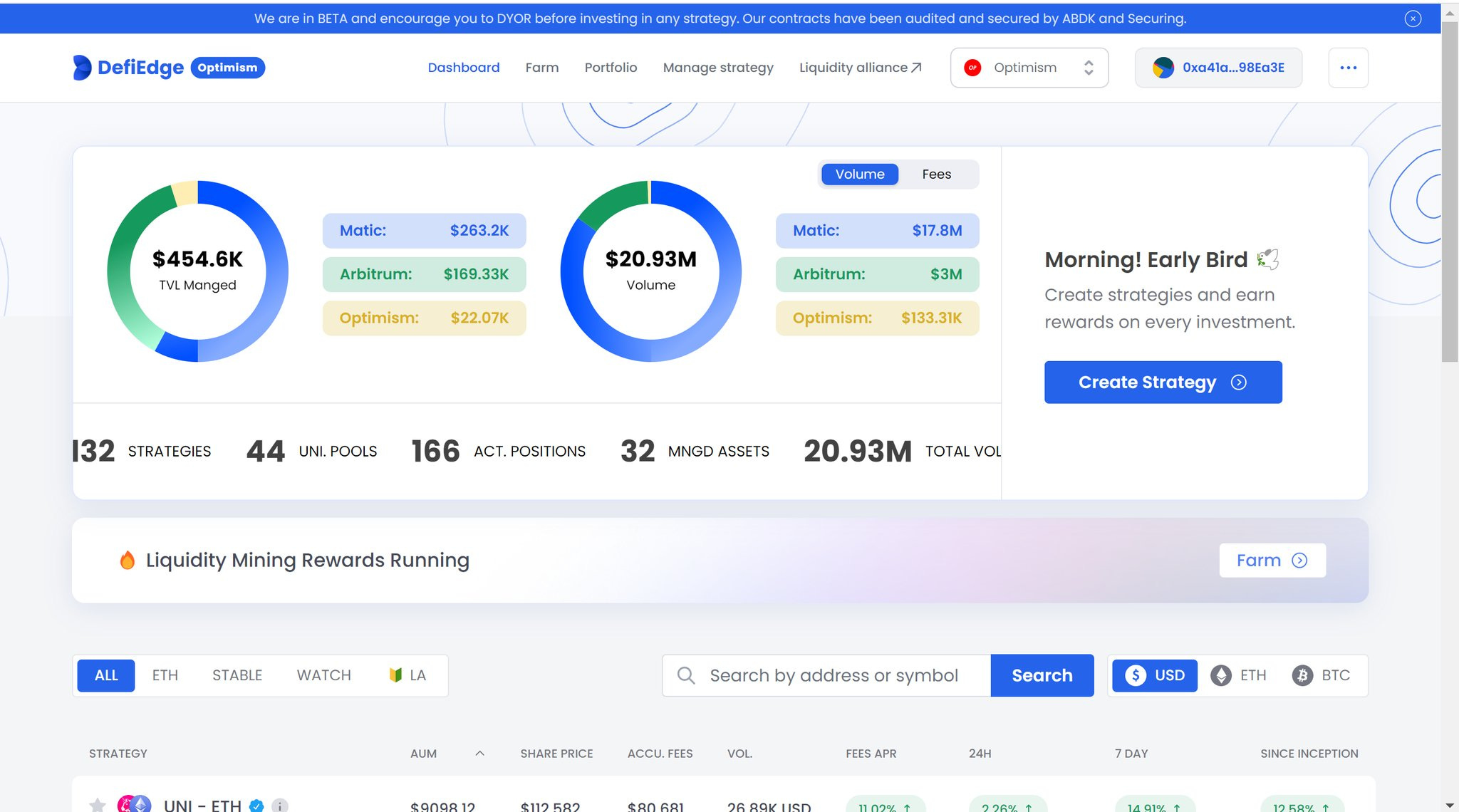Open wallet 0xa41a...98Ea3E menu

1218,68
